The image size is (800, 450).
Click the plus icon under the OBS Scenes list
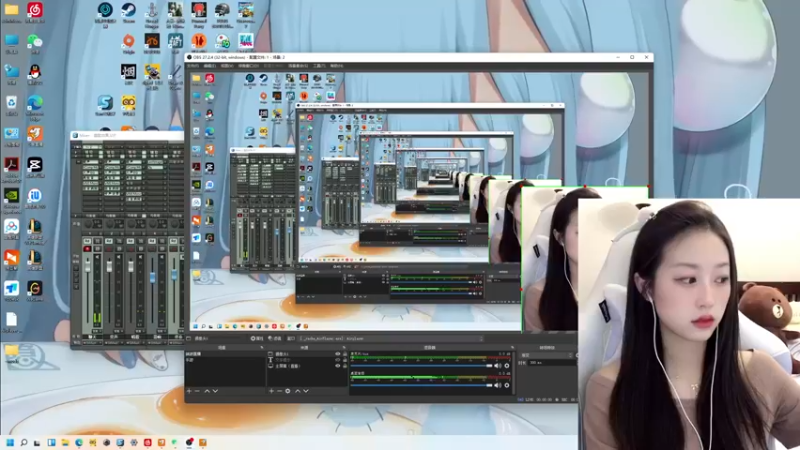coord(189,391)
